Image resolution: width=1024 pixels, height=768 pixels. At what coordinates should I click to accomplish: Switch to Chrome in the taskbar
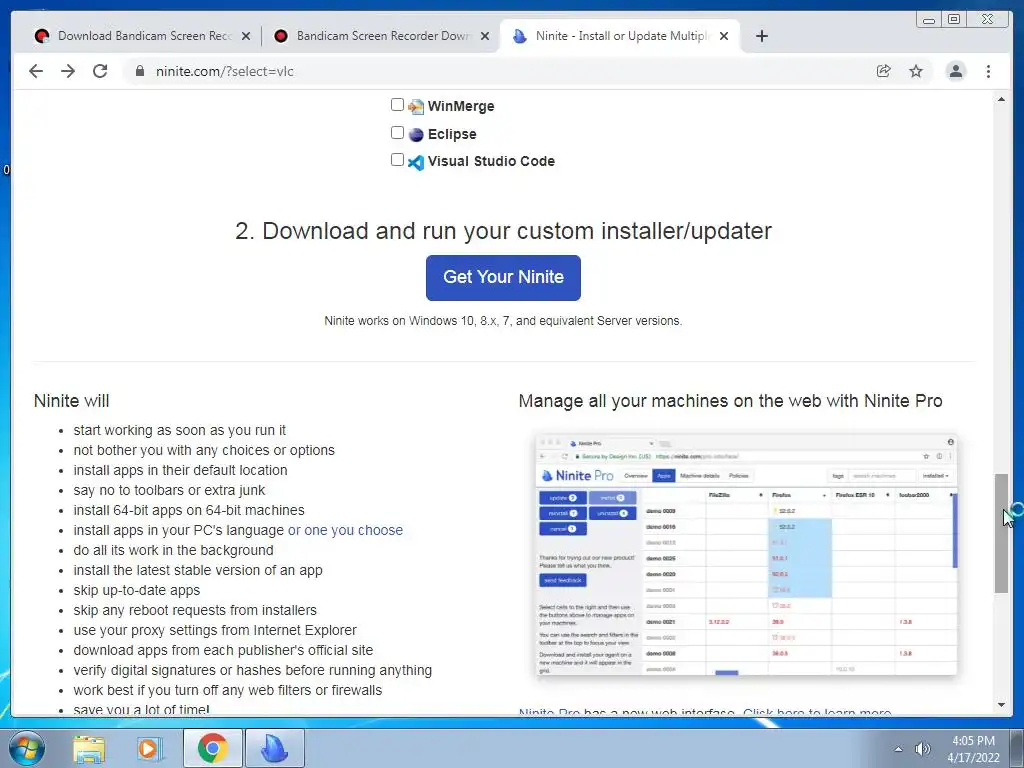click(x=213, y=748)
